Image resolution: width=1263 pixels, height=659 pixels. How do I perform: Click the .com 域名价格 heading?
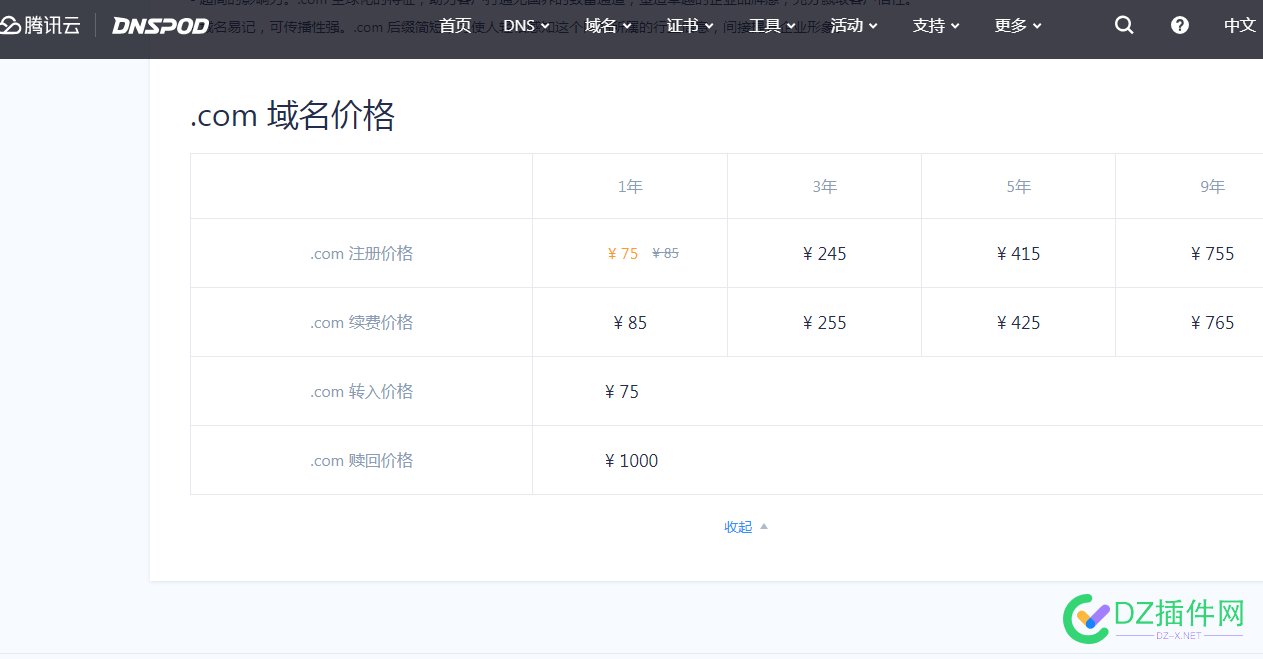click(293, 116)
